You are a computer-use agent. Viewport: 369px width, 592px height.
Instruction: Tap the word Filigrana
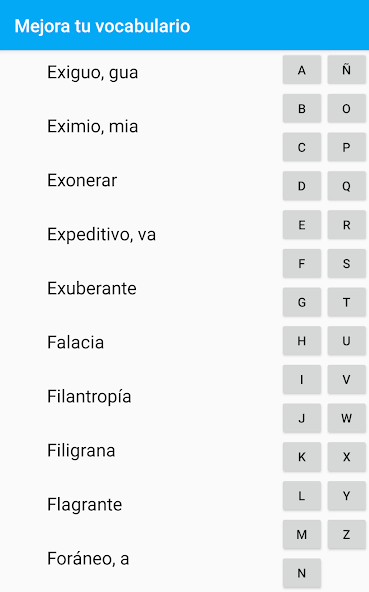coord(81,450)
